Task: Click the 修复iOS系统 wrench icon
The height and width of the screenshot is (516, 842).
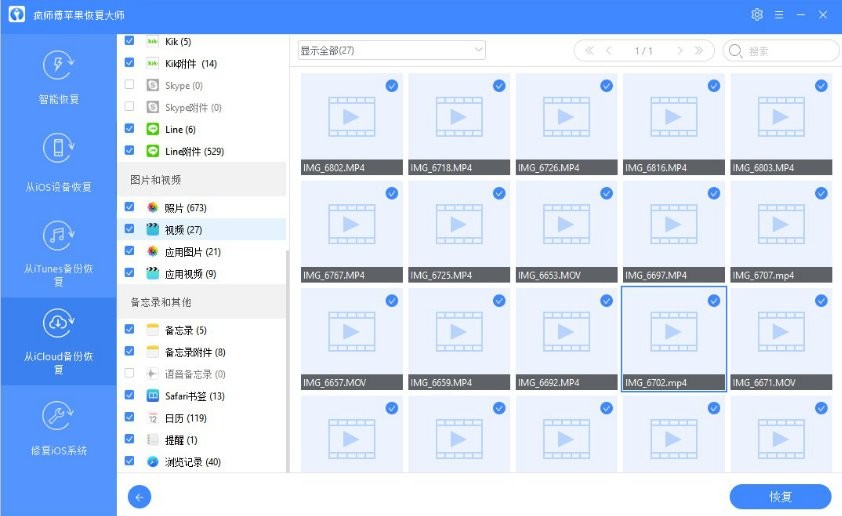Action: click(x=58, y=416)
